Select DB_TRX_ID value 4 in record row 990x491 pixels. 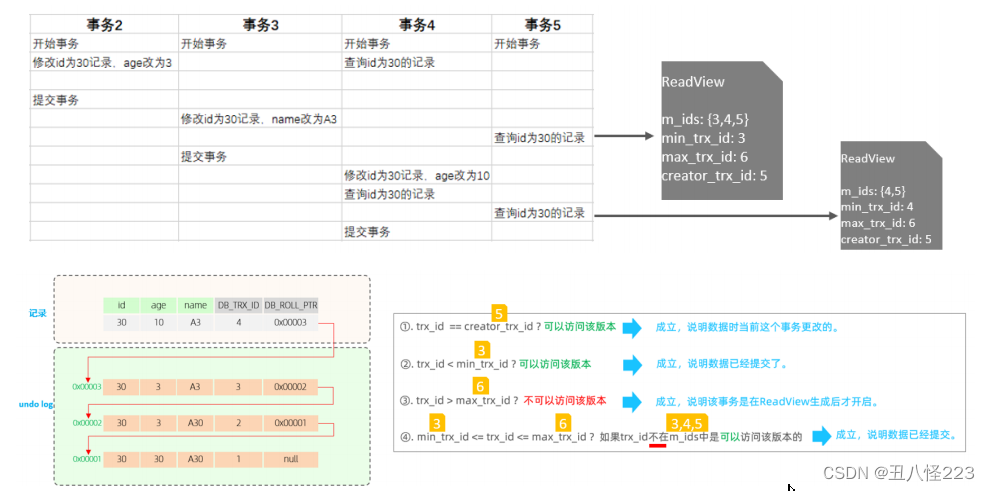pos(239,322)
